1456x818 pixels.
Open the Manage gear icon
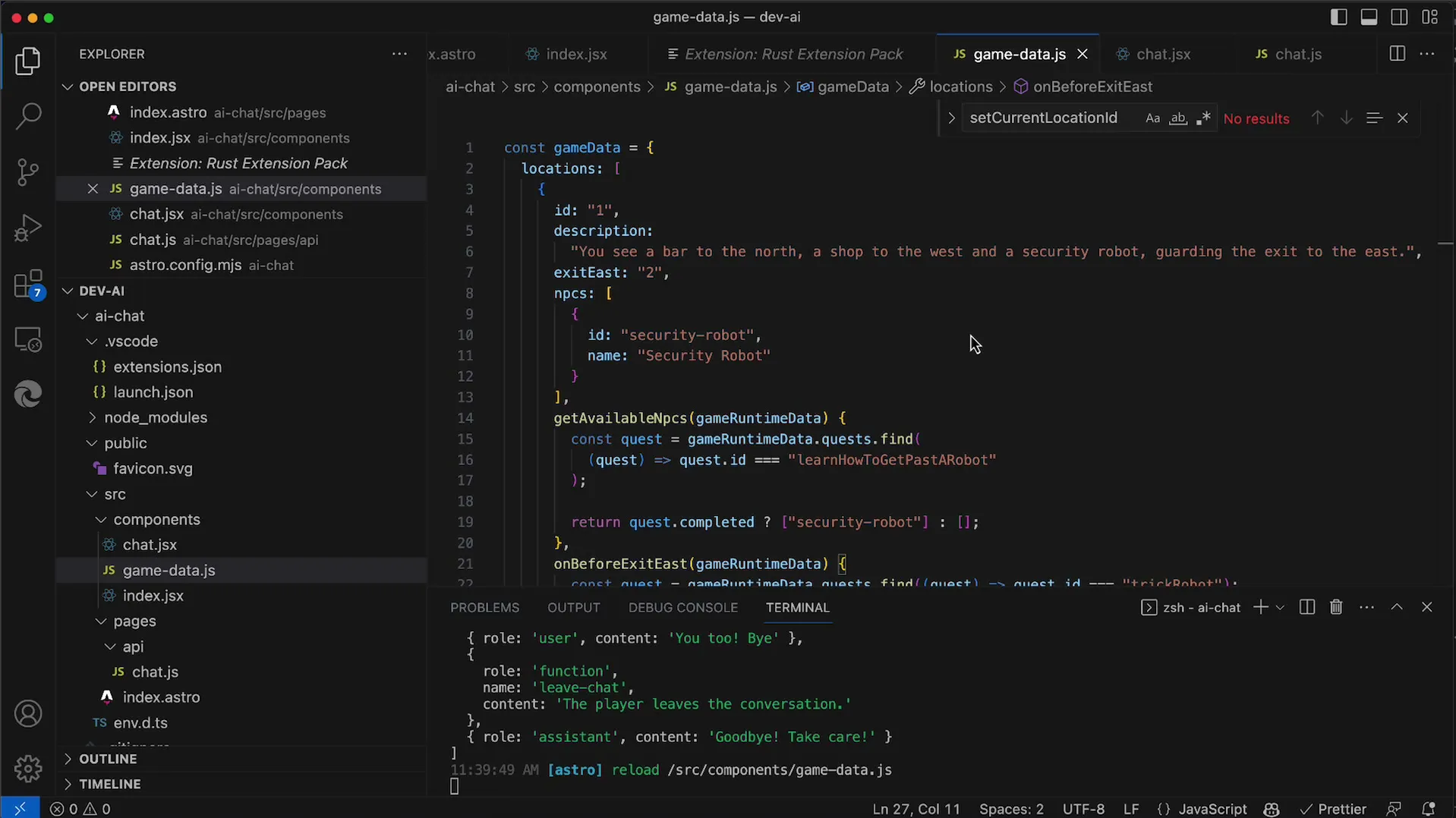[x=28, y=769]
